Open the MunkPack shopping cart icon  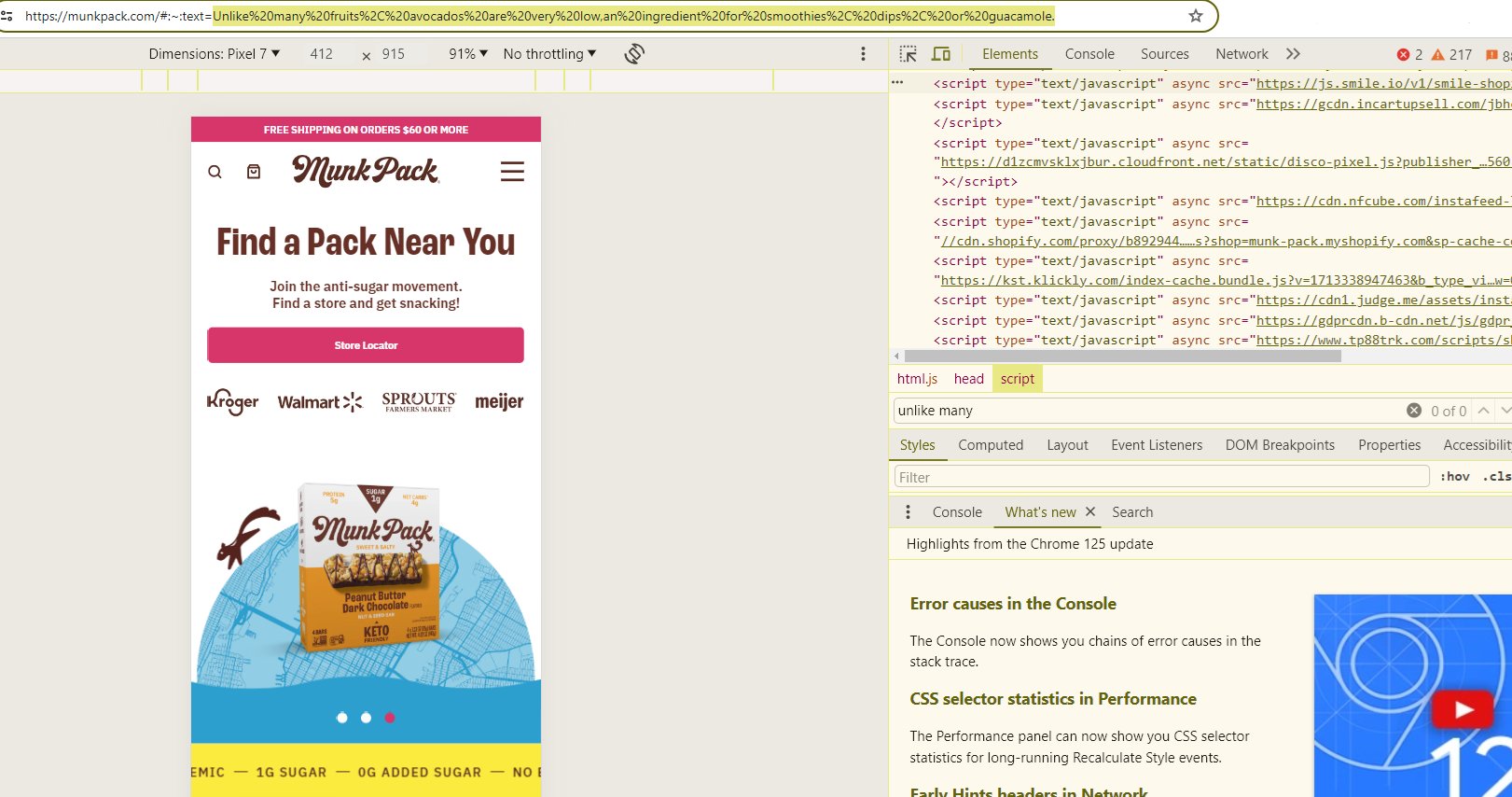(254, 172)
